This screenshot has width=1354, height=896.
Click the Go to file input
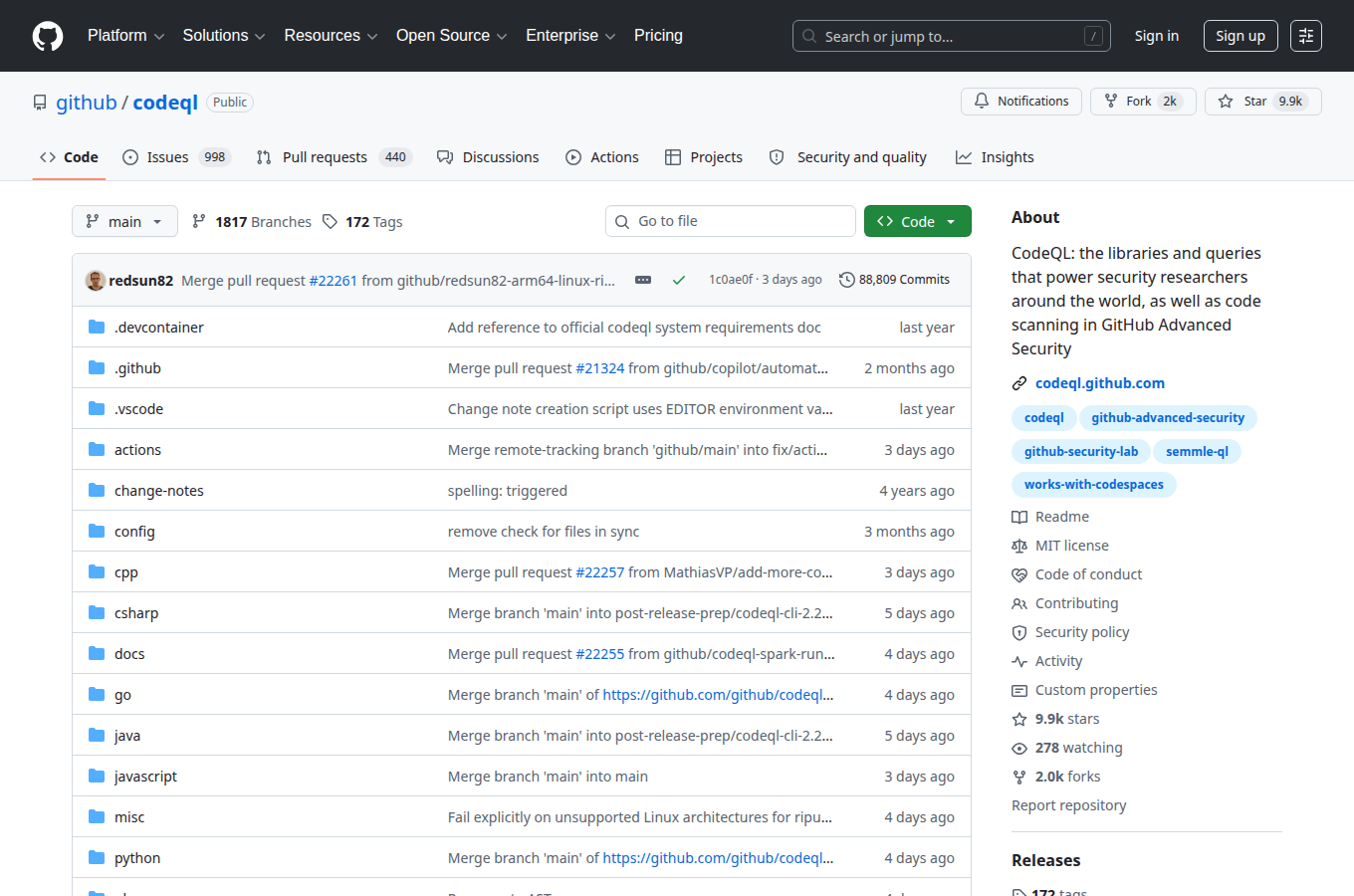[x=731, y=221]
